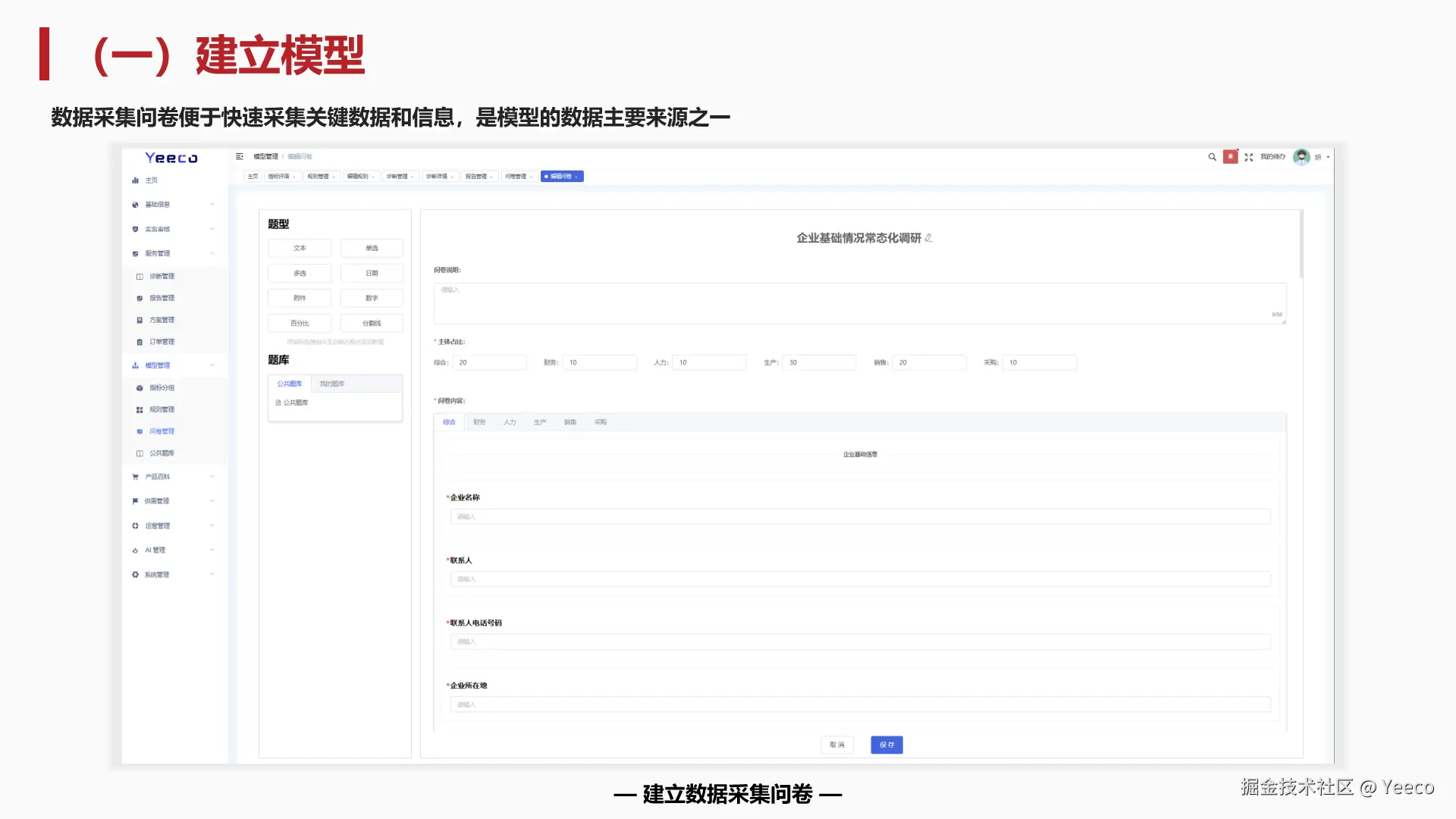Screen dimensions: 1456x819
Task: Open the red notification icon
Action: tap(1230, 157)
